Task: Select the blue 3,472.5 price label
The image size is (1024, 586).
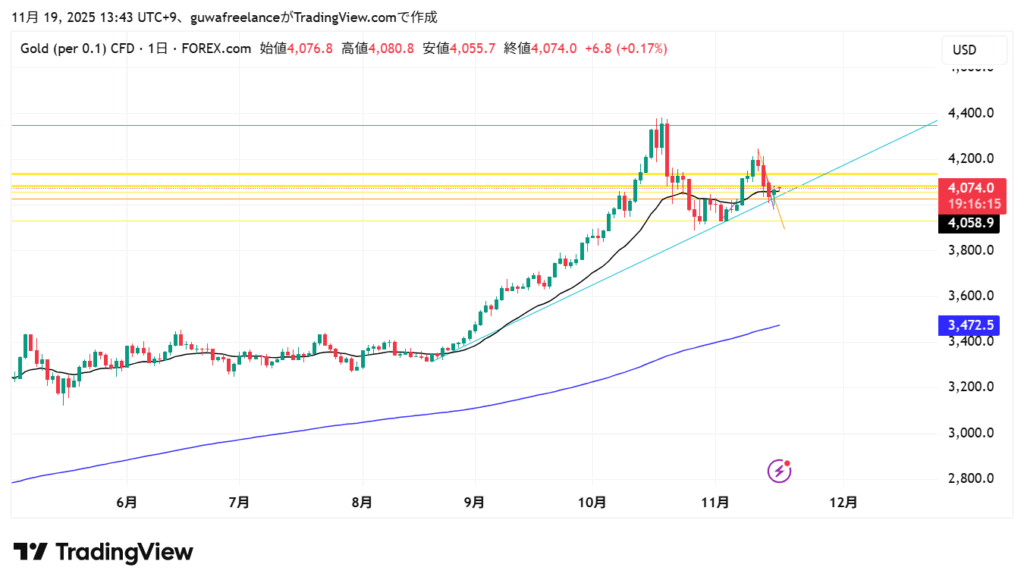Action: pos(966,325)
